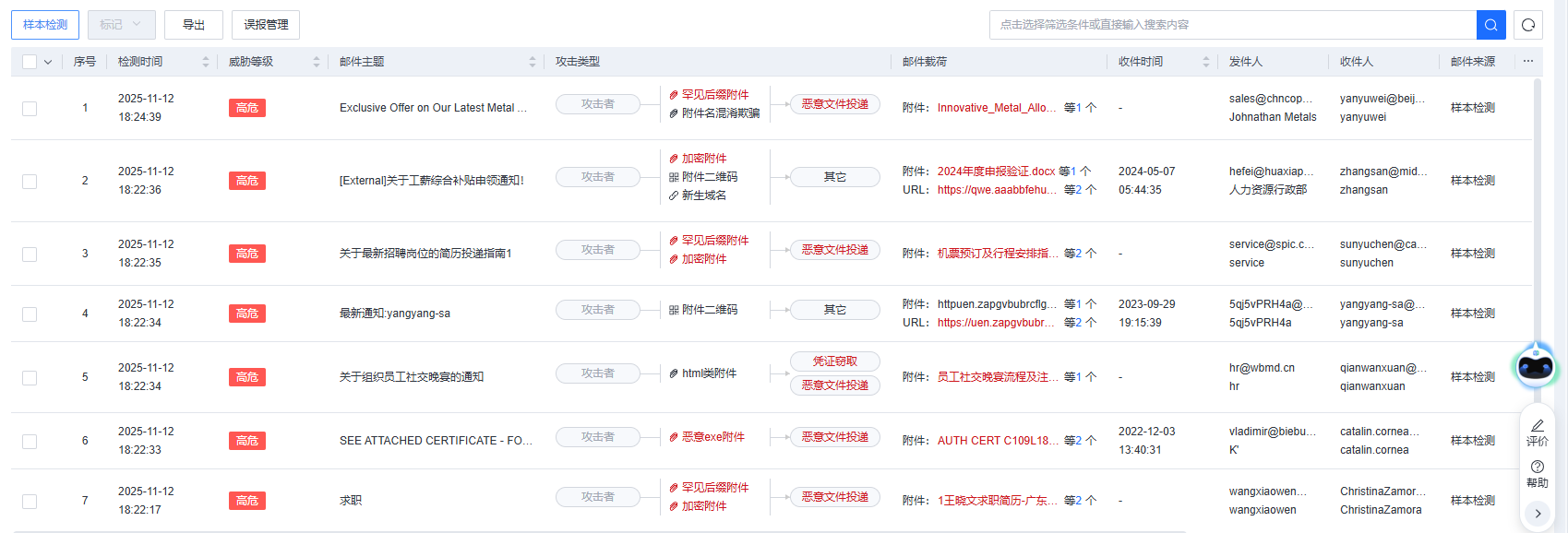Image resolution: width=1568 pixels, height=533 pixels.
Task: Sort by 收件时间 column arrows
Action: (1205, 62)
